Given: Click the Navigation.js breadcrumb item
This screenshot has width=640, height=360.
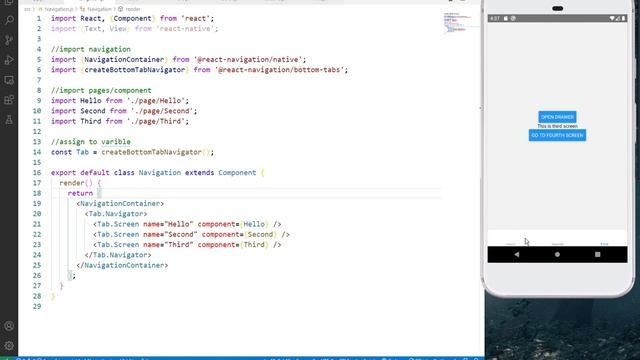Looking at the screenshot, I should [56, 9].
